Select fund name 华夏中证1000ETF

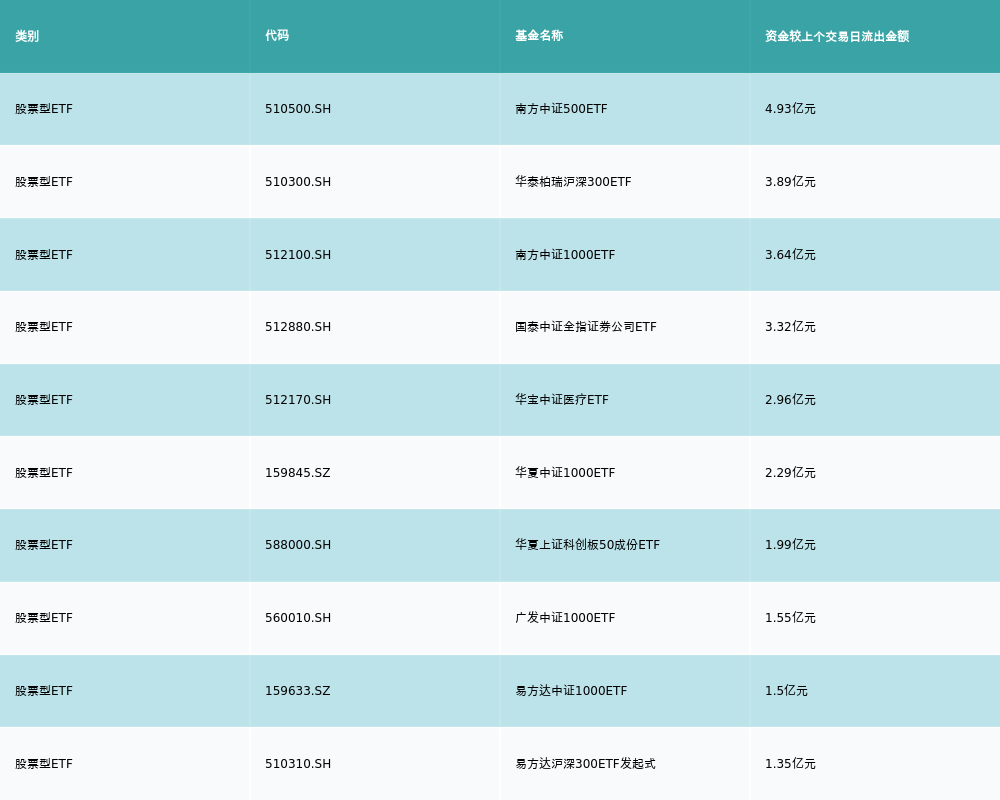(x=565, y=473)
